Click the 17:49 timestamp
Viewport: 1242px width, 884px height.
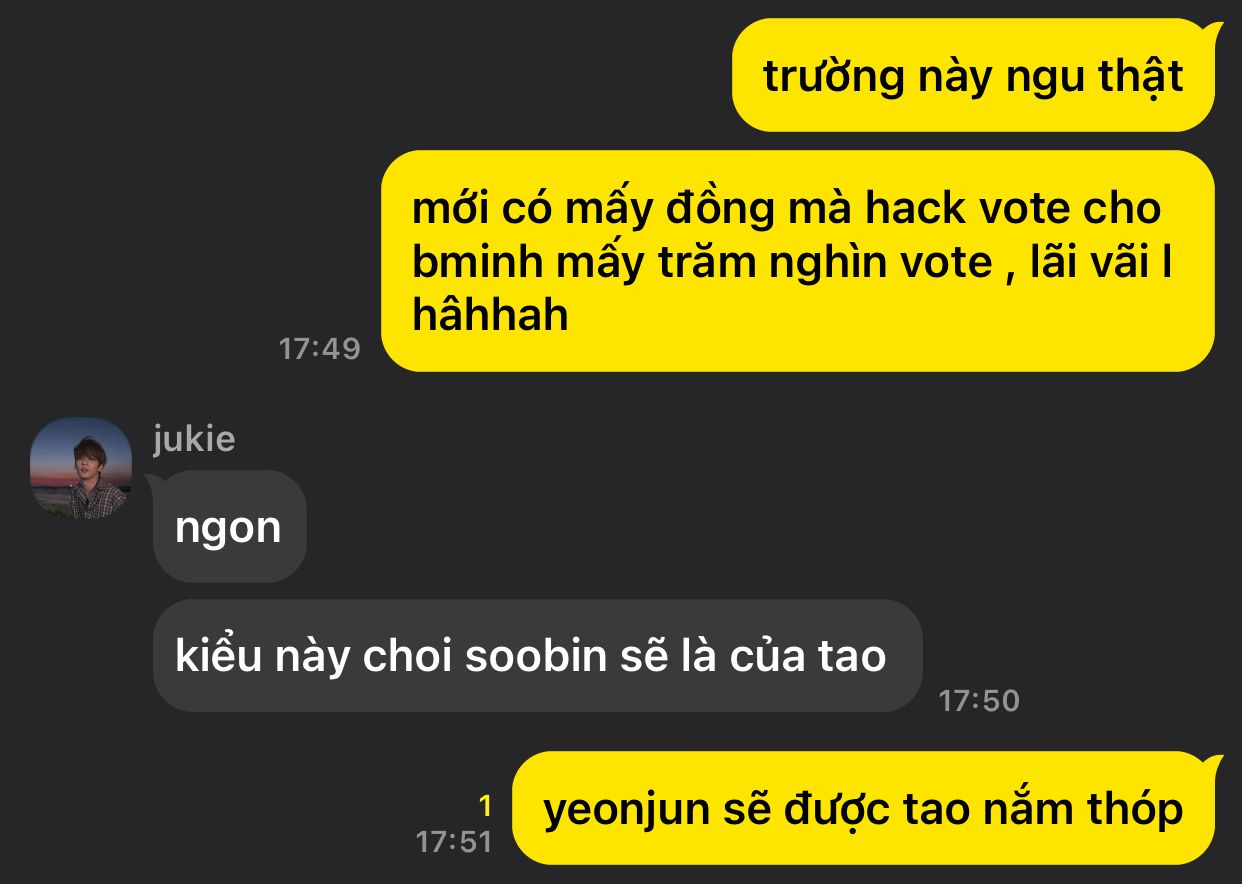click(x=319, y=348)
